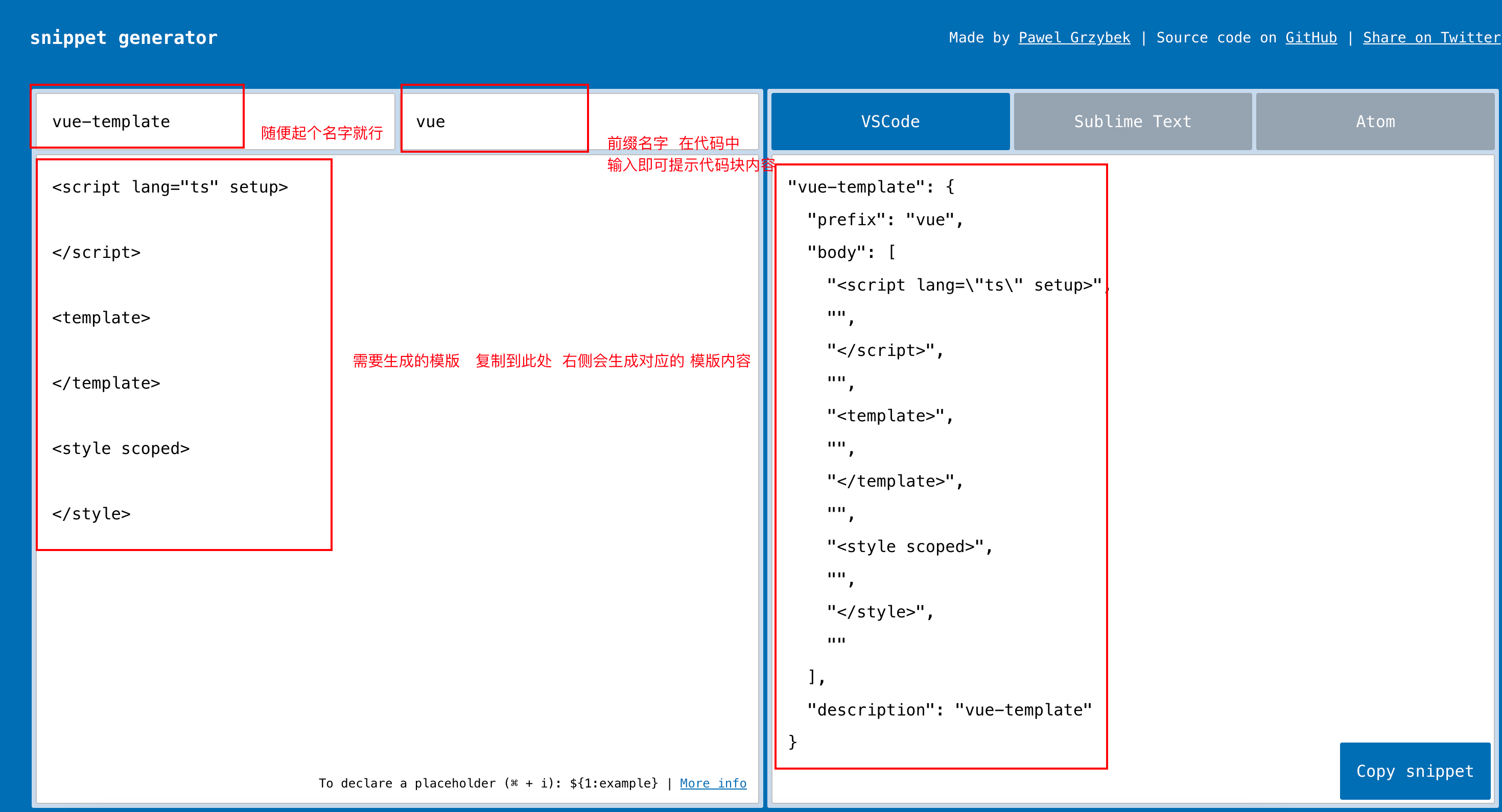Switch to the VSCode tab
Viewport: 1502px width, 812px height.
890,121
